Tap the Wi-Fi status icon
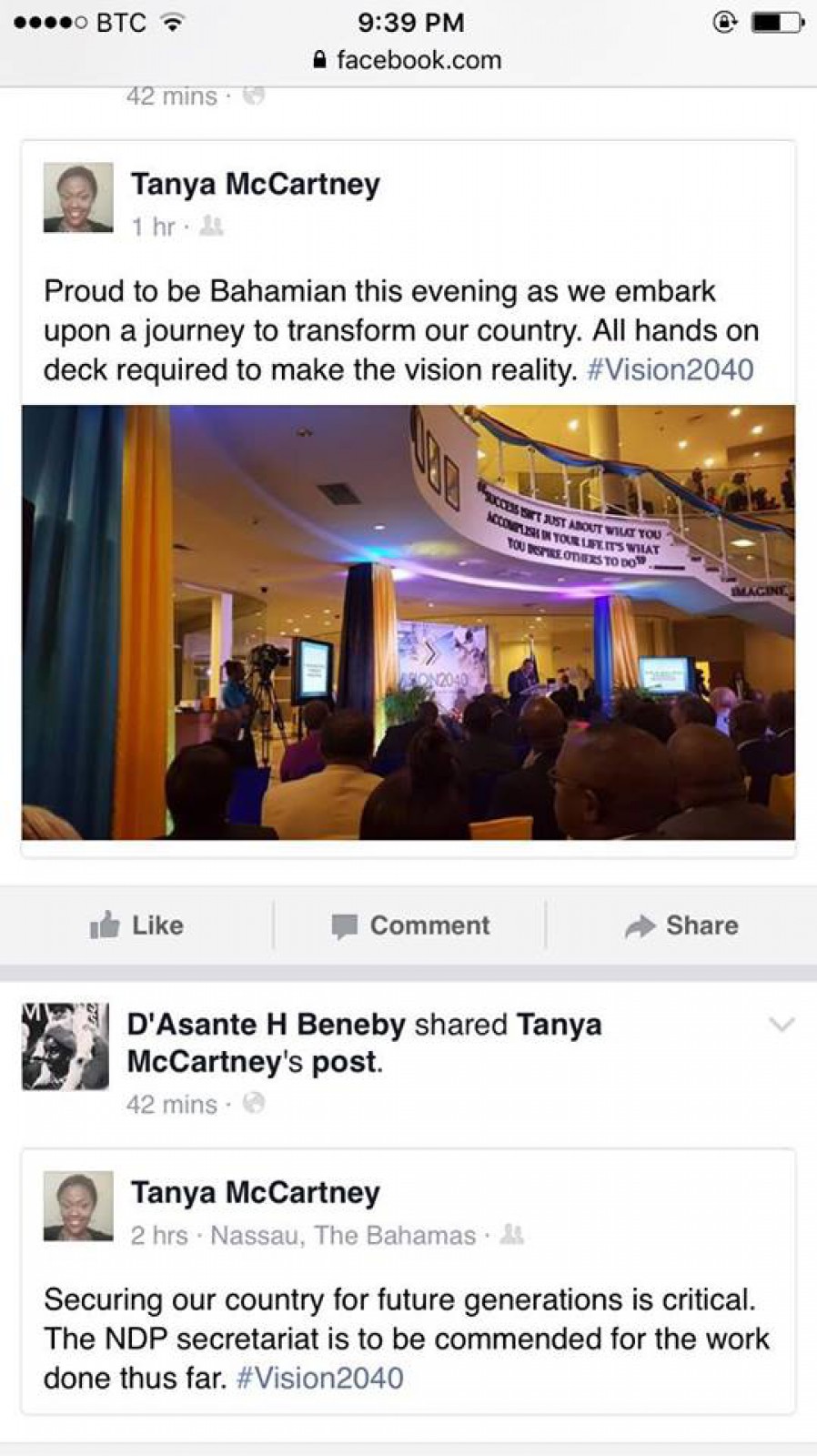The image size is (817, 1456). coord(170,22)
